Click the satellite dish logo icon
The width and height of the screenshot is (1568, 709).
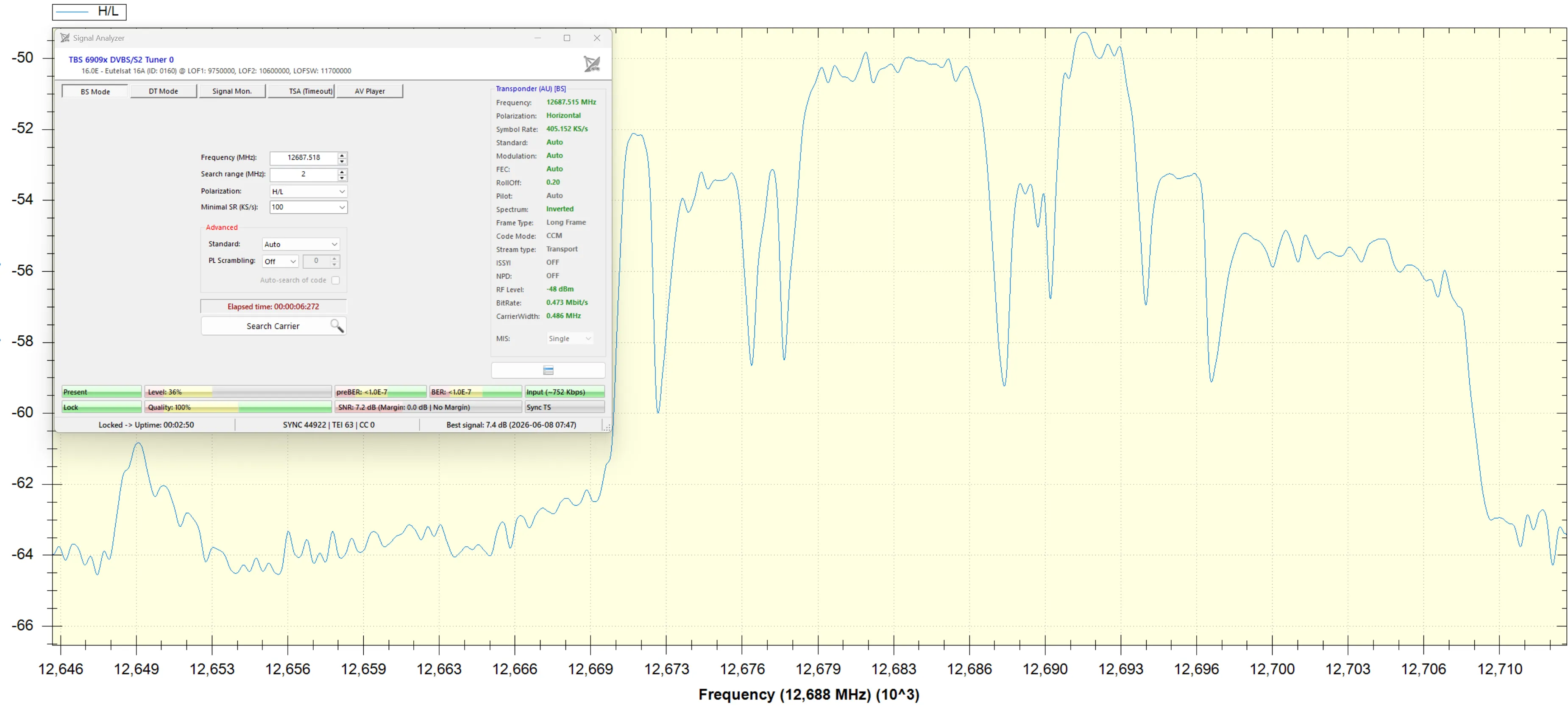(592, 64)
